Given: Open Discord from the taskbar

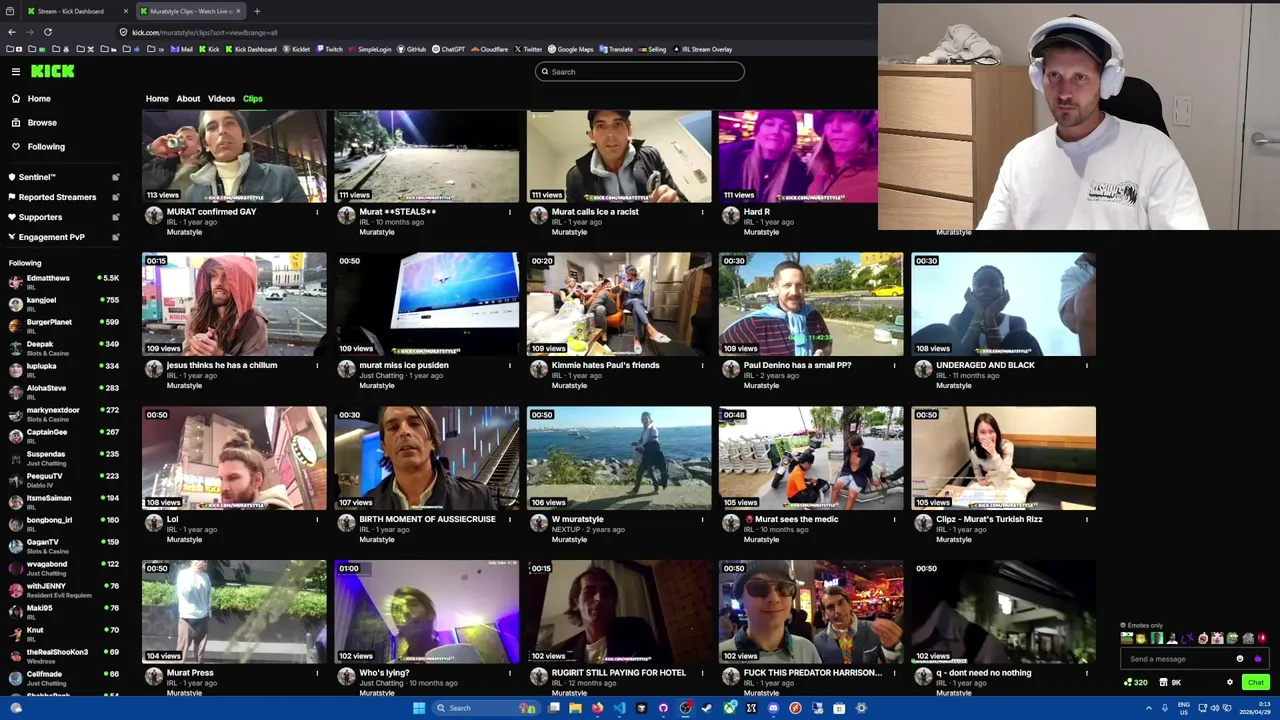Looking at the screenshot, I should 773,708.
